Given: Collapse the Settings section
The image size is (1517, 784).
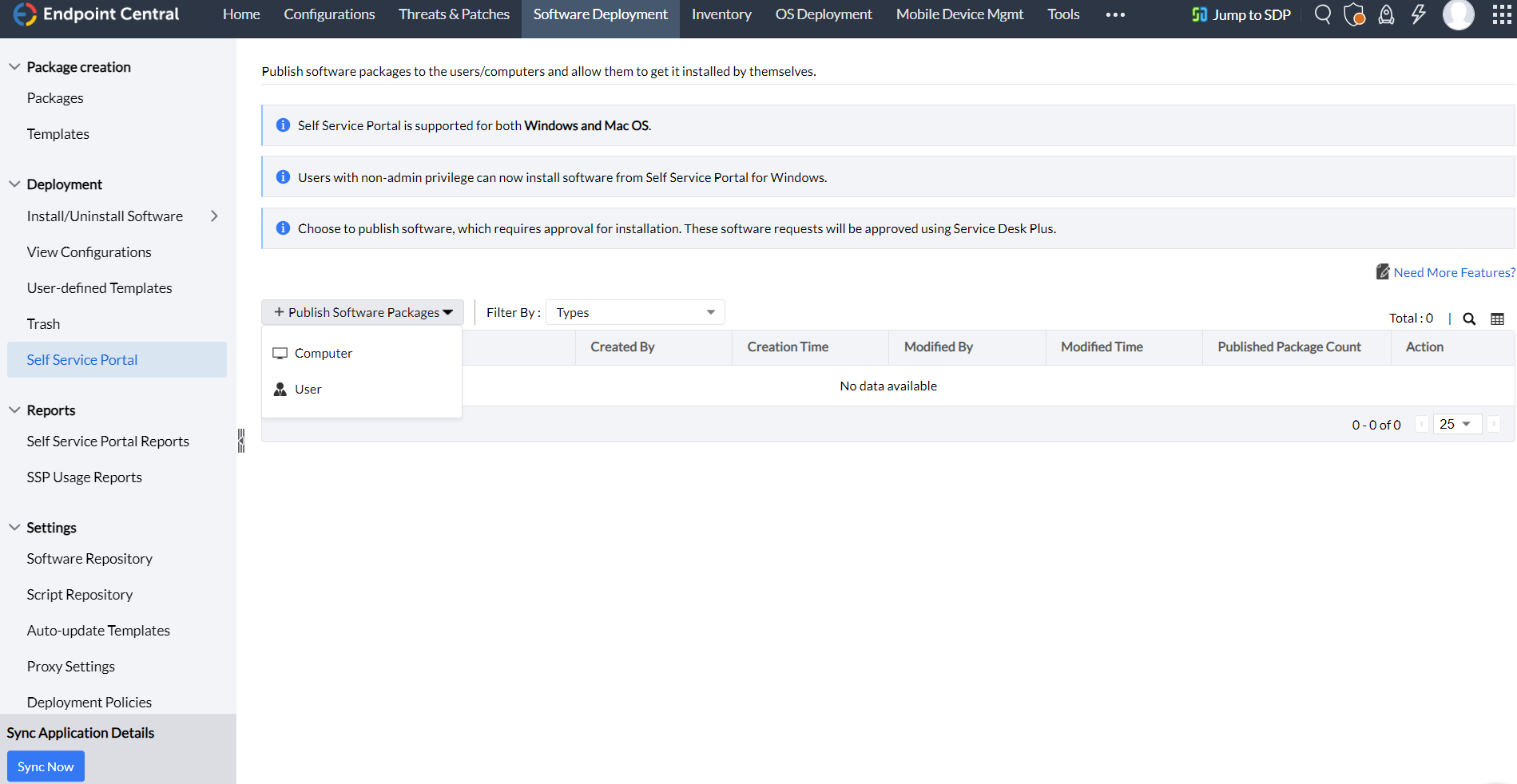Looking at the screenshot, I should coord(14,528).
